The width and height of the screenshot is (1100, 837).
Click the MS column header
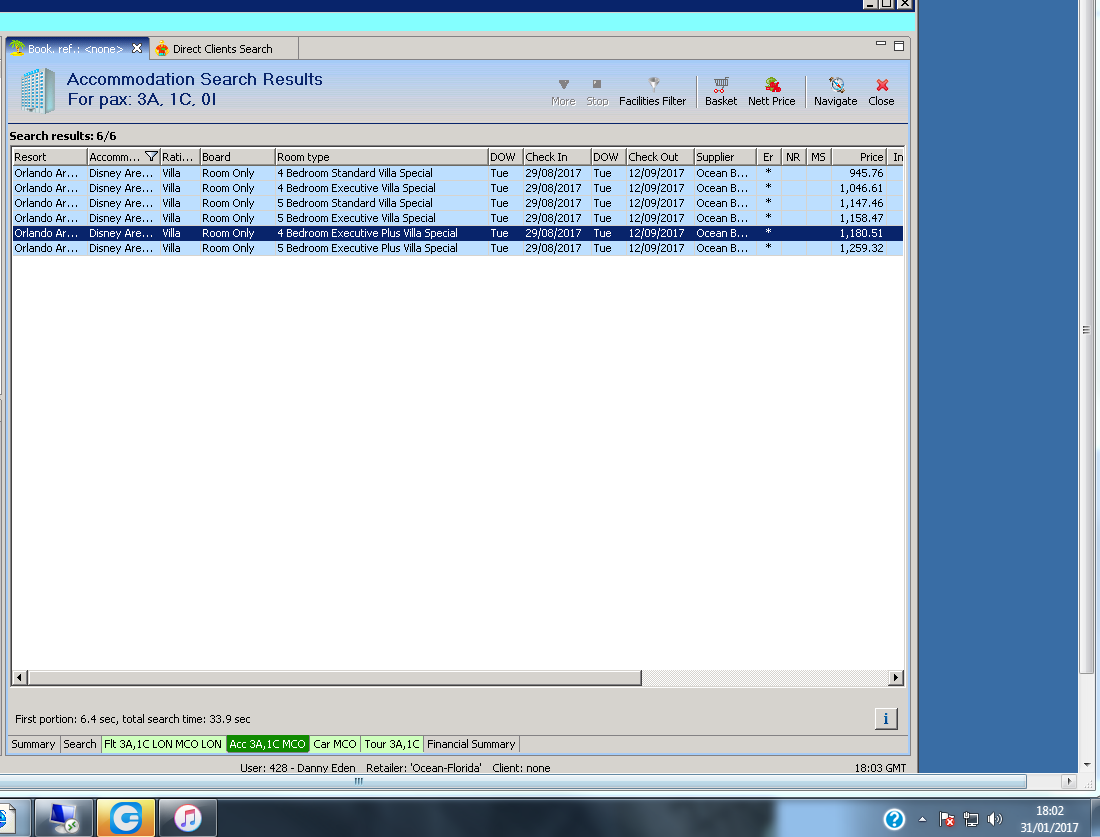point(819,157)
